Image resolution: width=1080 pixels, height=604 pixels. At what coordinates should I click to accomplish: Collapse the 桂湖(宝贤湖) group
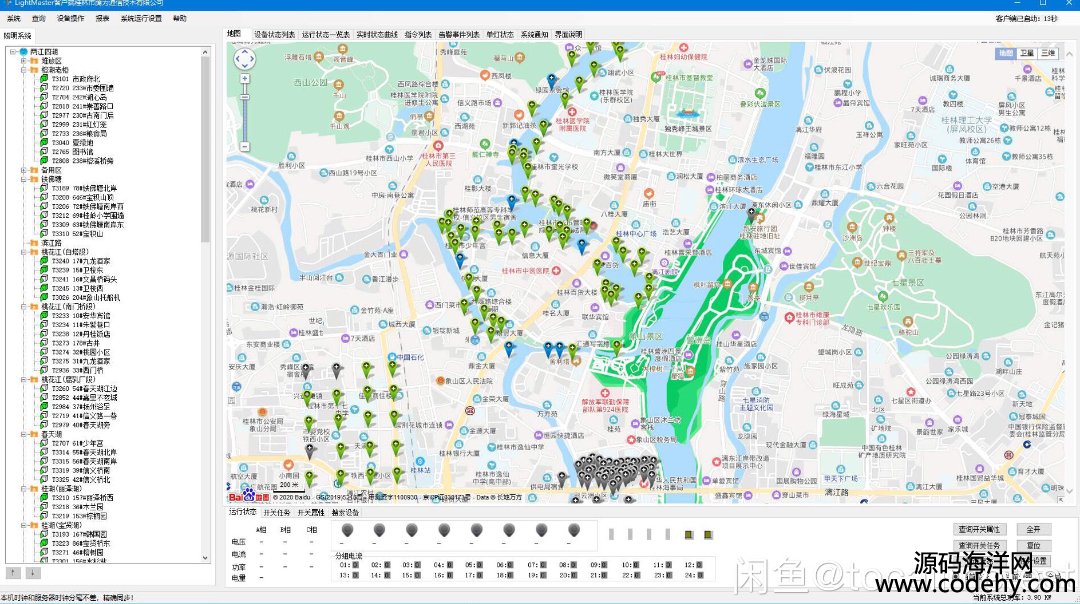[23, 525]
